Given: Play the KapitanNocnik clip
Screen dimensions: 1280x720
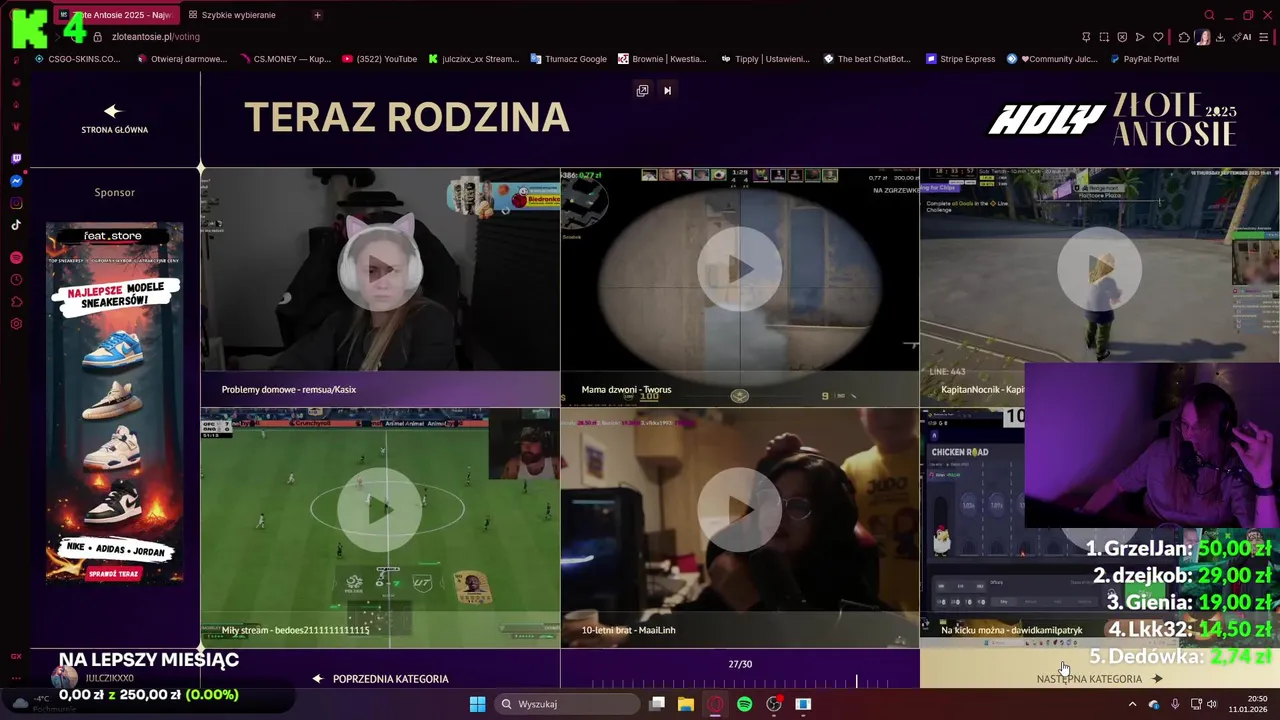Looking at the screenshot, I should point(1100,269).
